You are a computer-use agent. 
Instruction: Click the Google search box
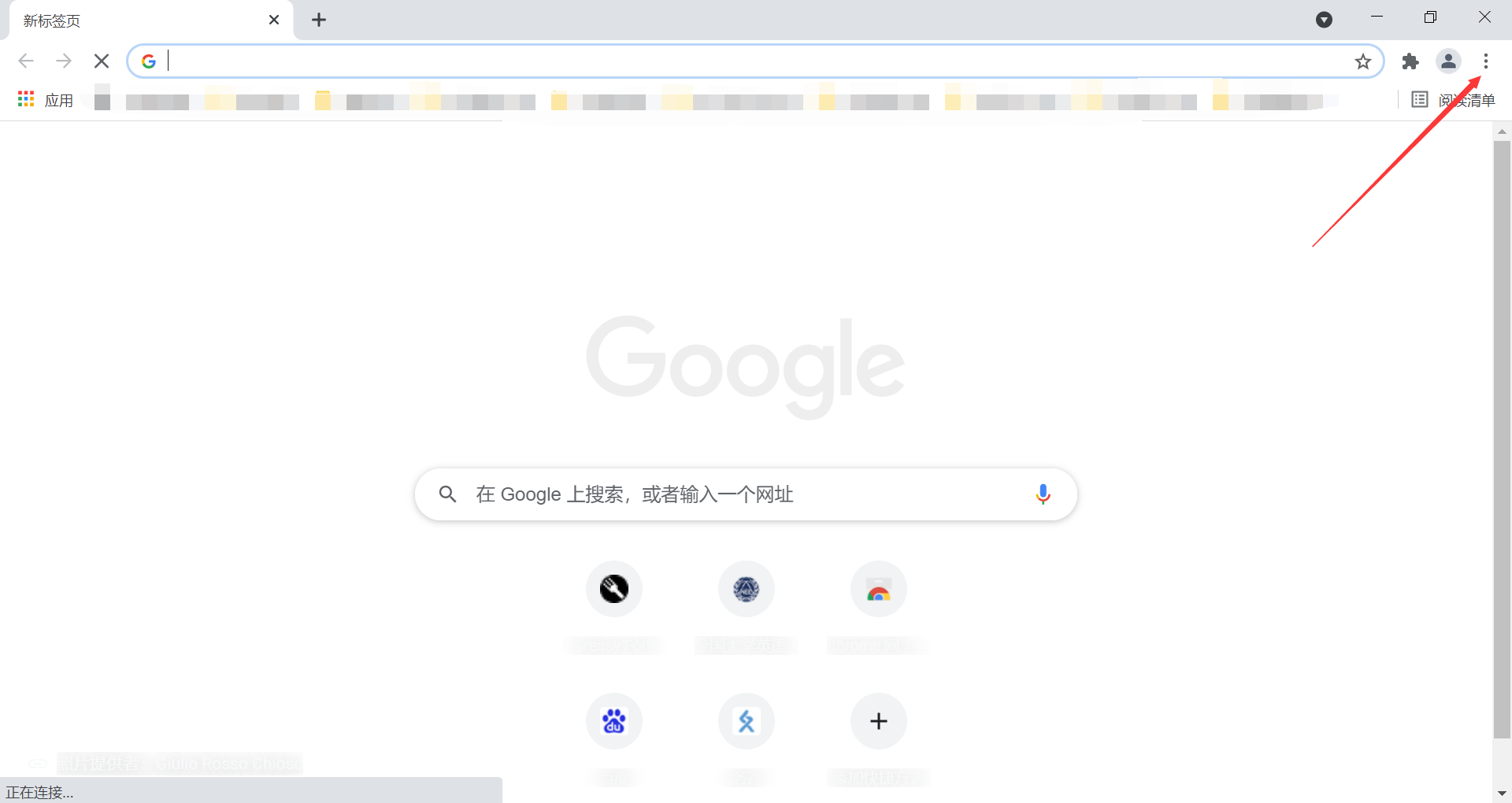(x=746, y=494)
